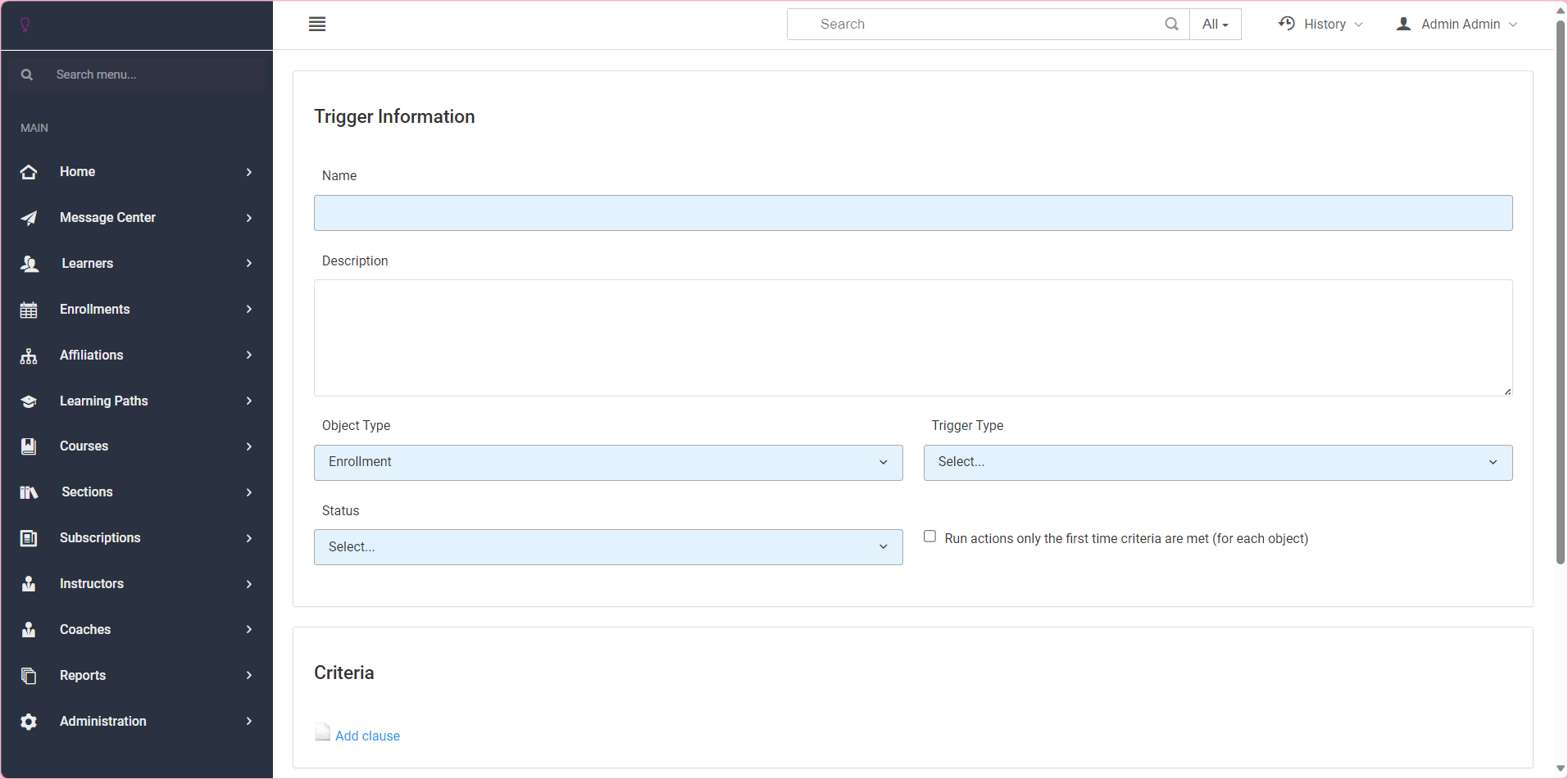Image resolution: width=1568 pixels, height=779 pixels.
Task: Expand the Subscriptions menu item
Action: tap(100, 538)
